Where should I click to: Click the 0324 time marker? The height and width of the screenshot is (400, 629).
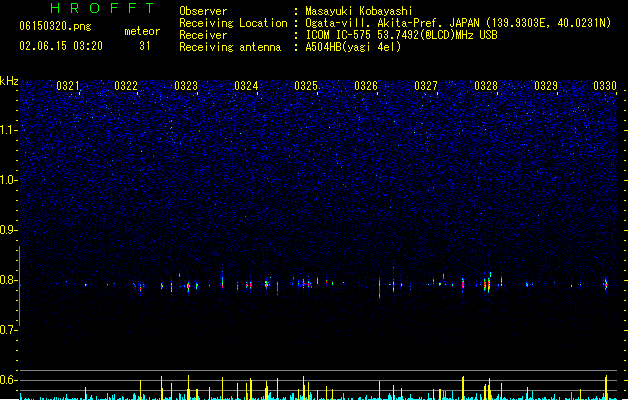(246, 86)
